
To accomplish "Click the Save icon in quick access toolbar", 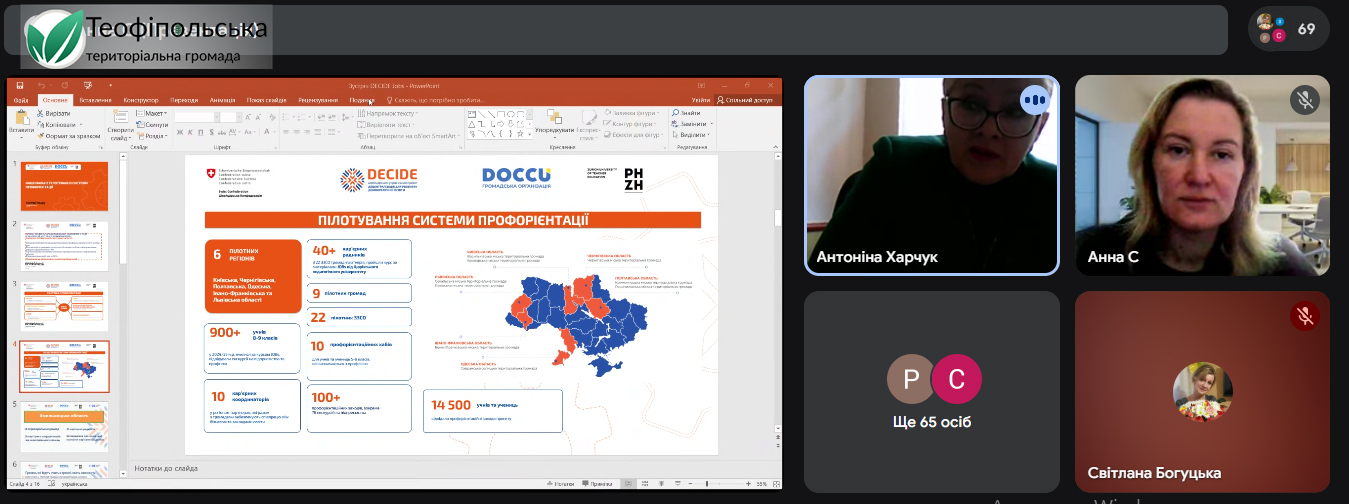I will tap(18, 86).
